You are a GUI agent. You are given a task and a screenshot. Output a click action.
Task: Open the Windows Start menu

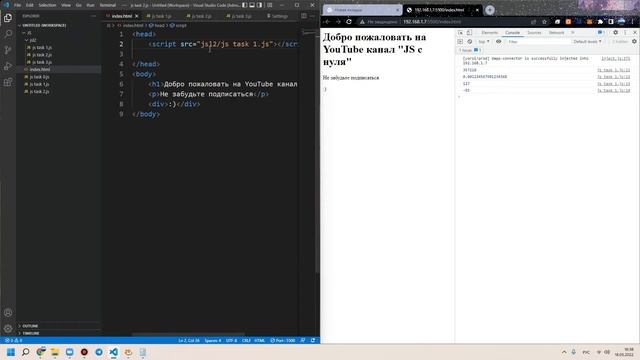click(x=11, y=352)
